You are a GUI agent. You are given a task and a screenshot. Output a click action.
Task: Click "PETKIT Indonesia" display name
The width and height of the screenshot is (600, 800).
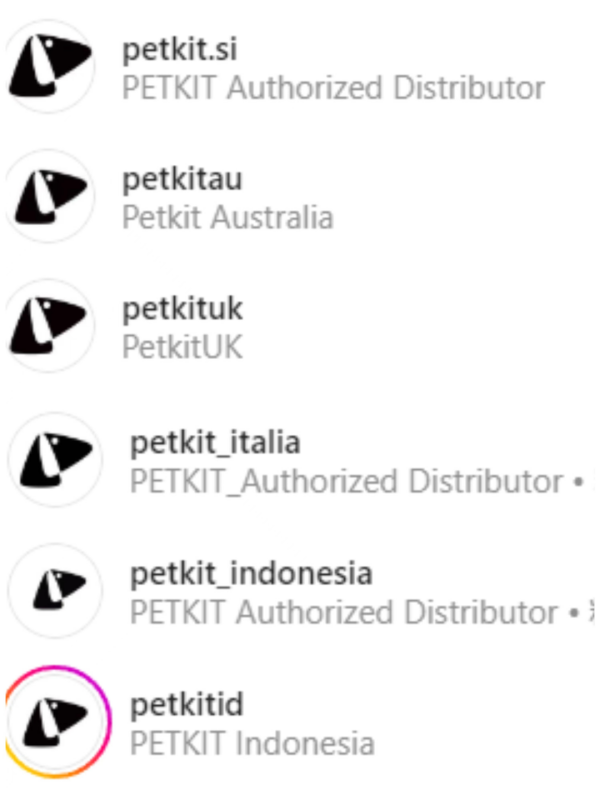[252, 743]
